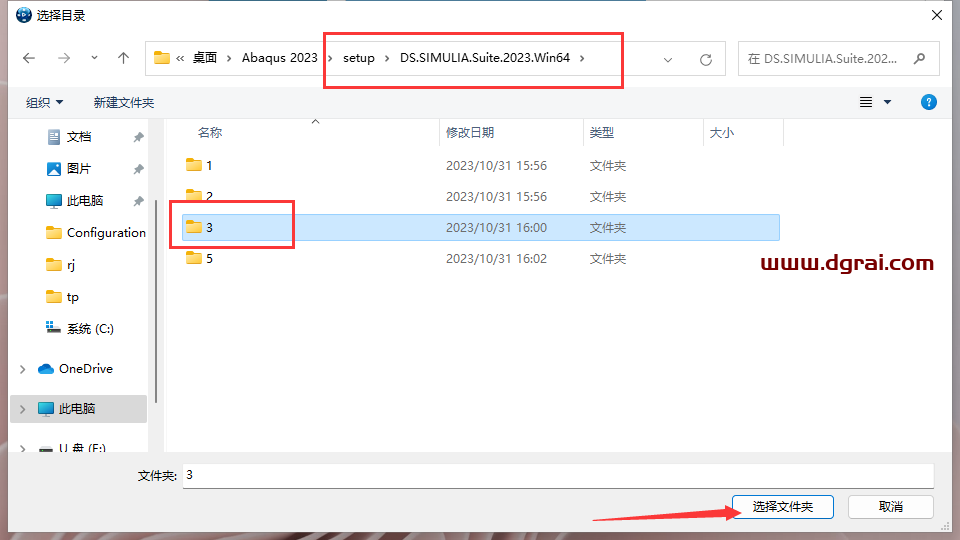960x540 pixels.
Task: Sort by 类型 column header
Action: coord(601,132)
